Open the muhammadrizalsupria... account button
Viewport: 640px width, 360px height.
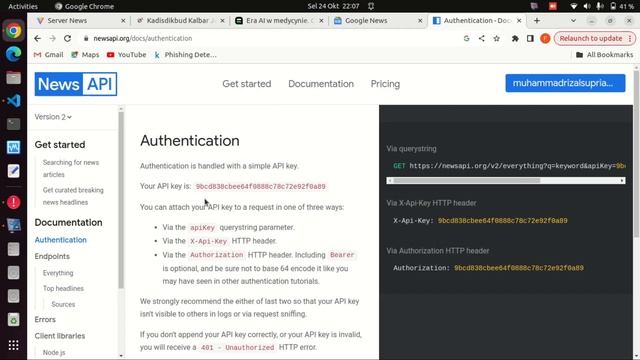[x=565, y=83]
